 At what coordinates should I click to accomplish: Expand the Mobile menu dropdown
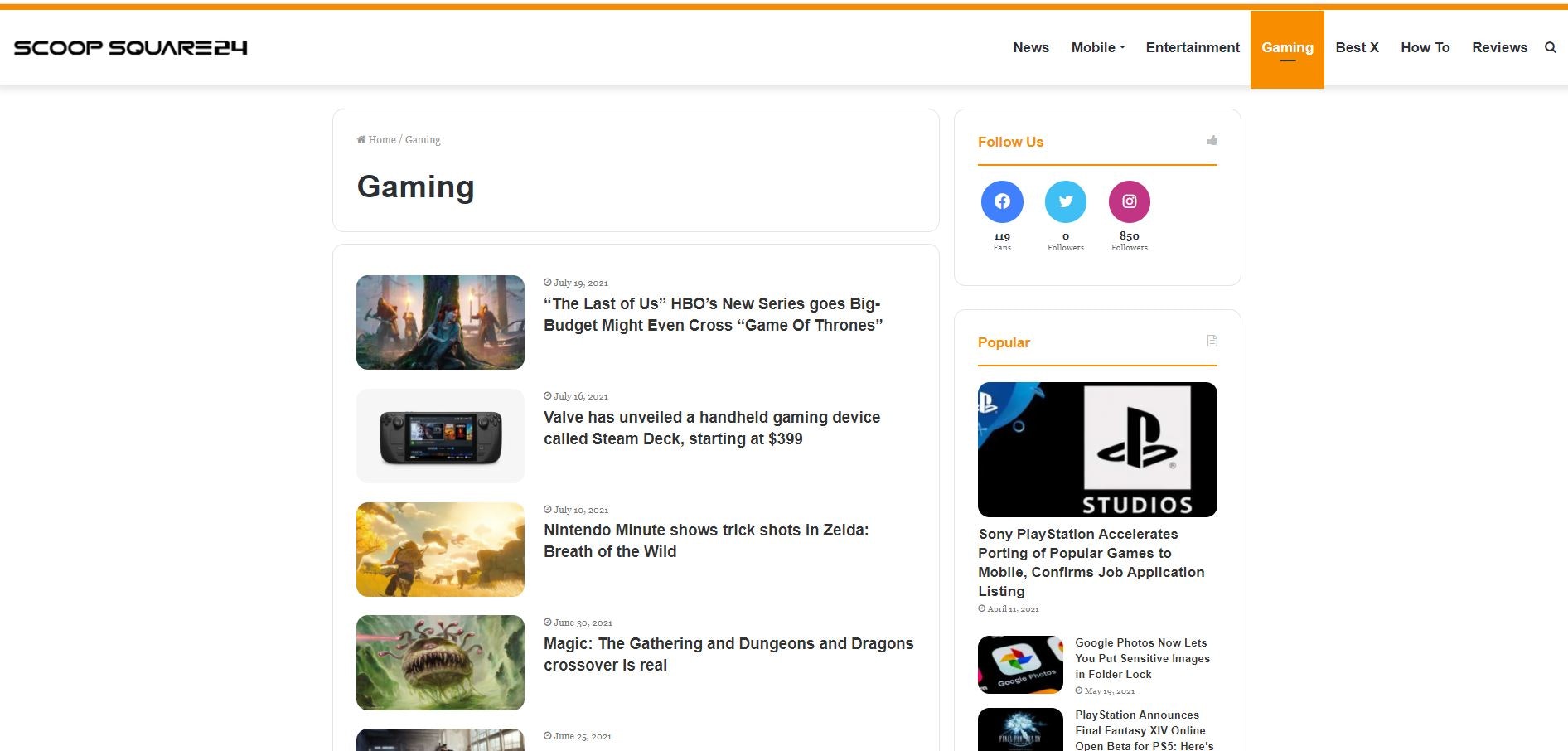1098,47
